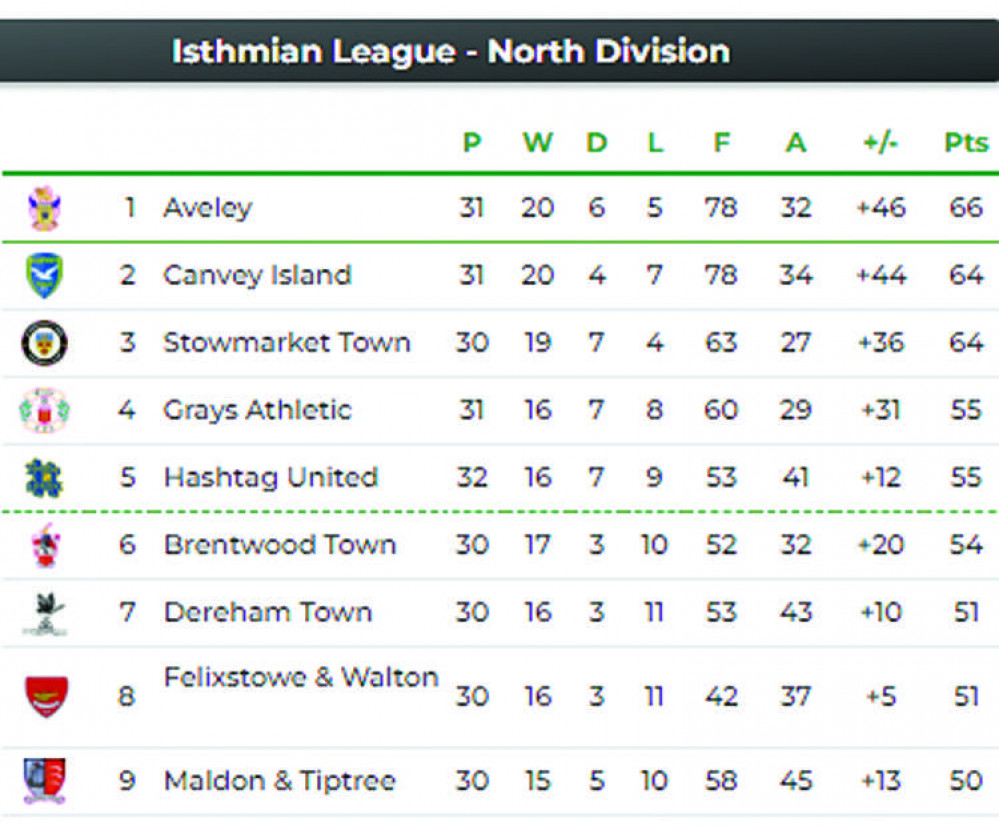Click the Maldon & Tiptree crest
This screenshot has height=826, width=999.
tap(44, 781)
